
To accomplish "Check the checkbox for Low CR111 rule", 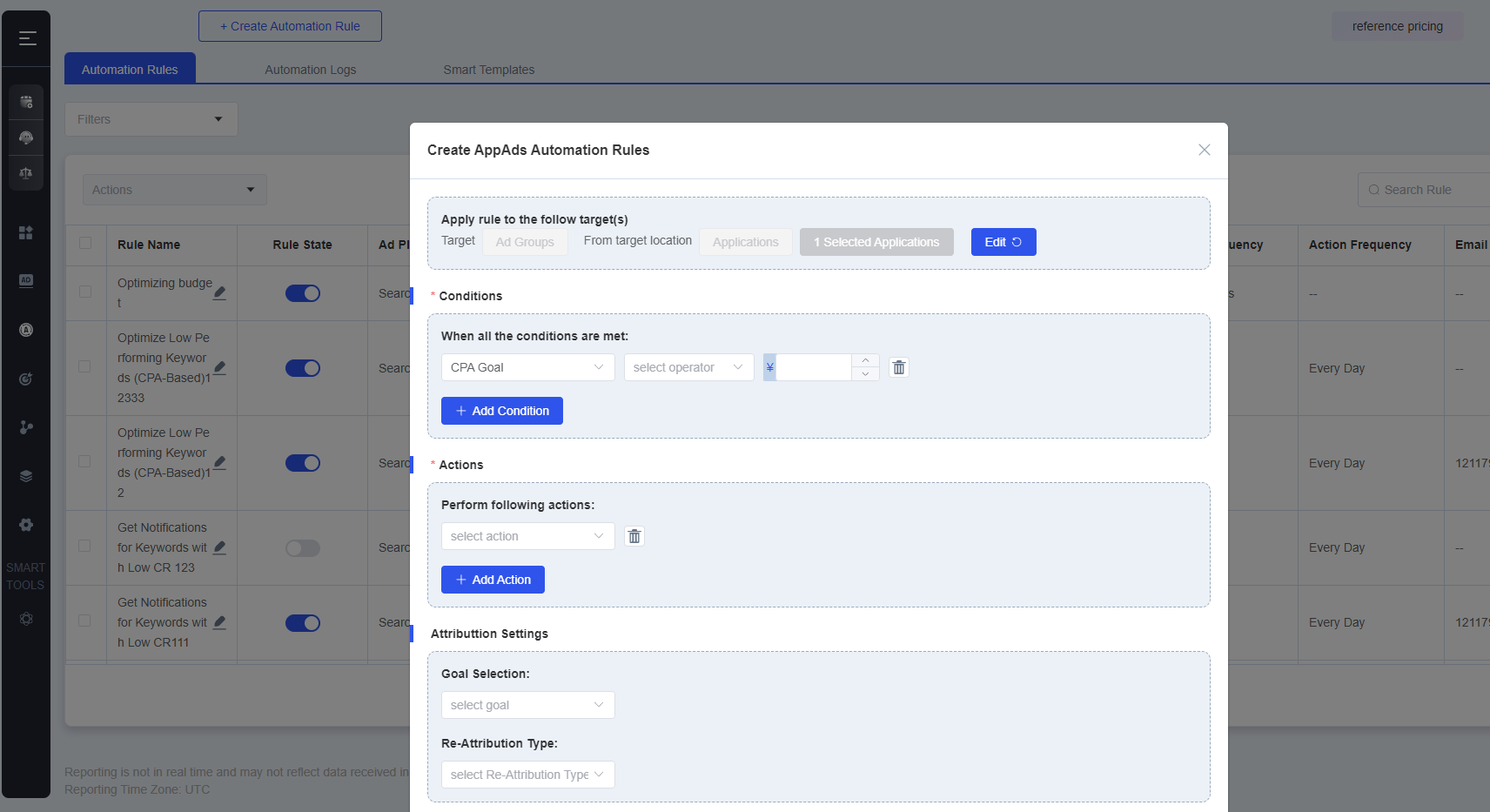I will coord(85,621).
